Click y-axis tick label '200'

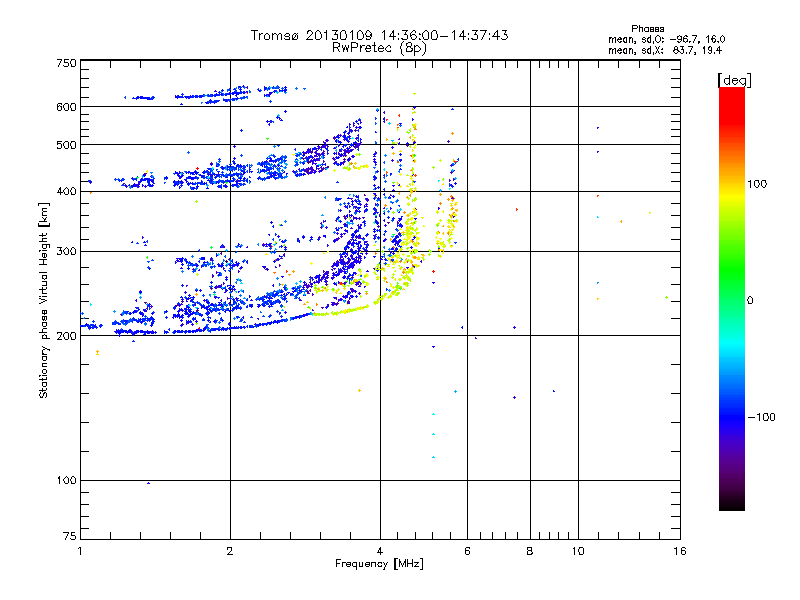67,336
